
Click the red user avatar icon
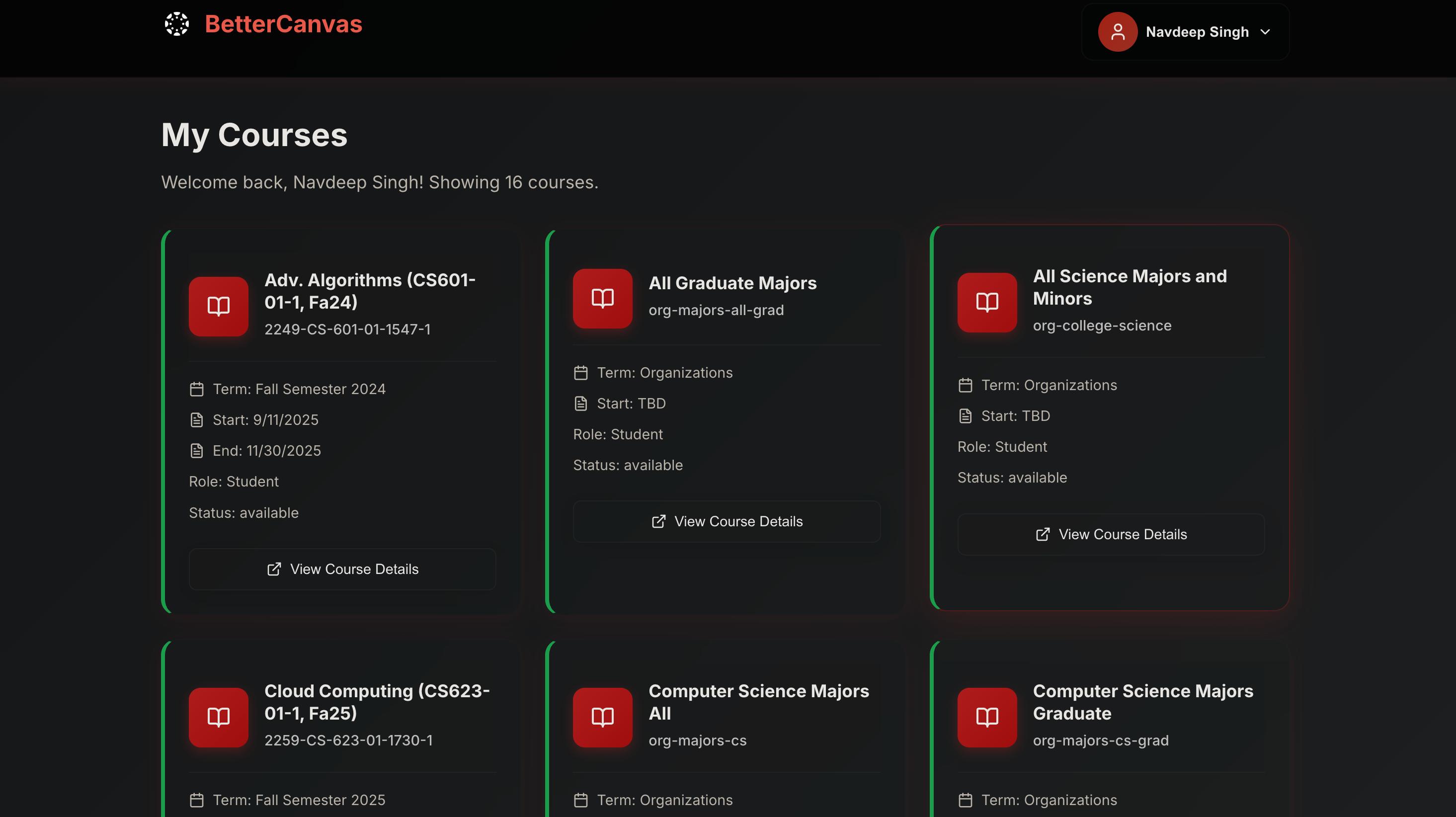(x=1118, y=32)
